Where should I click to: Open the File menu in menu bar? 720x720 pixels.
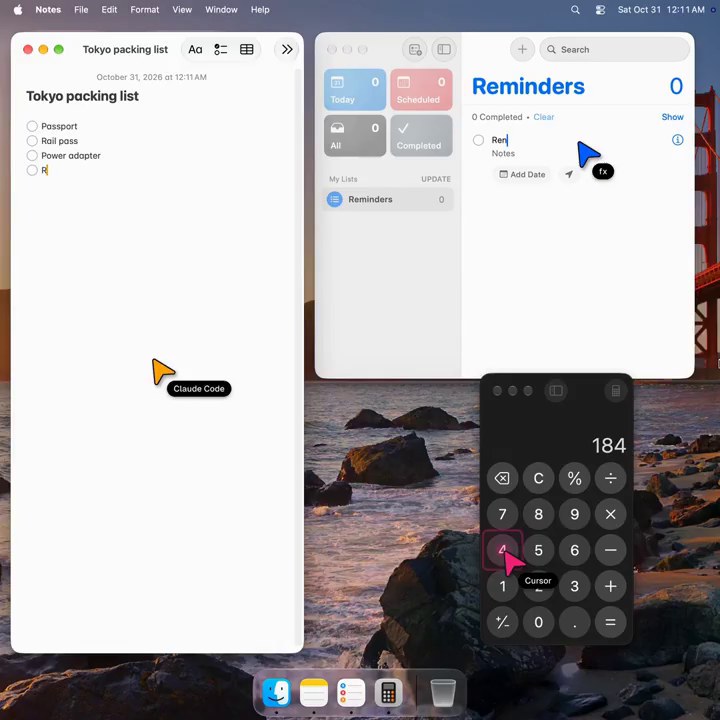point(81,10)
